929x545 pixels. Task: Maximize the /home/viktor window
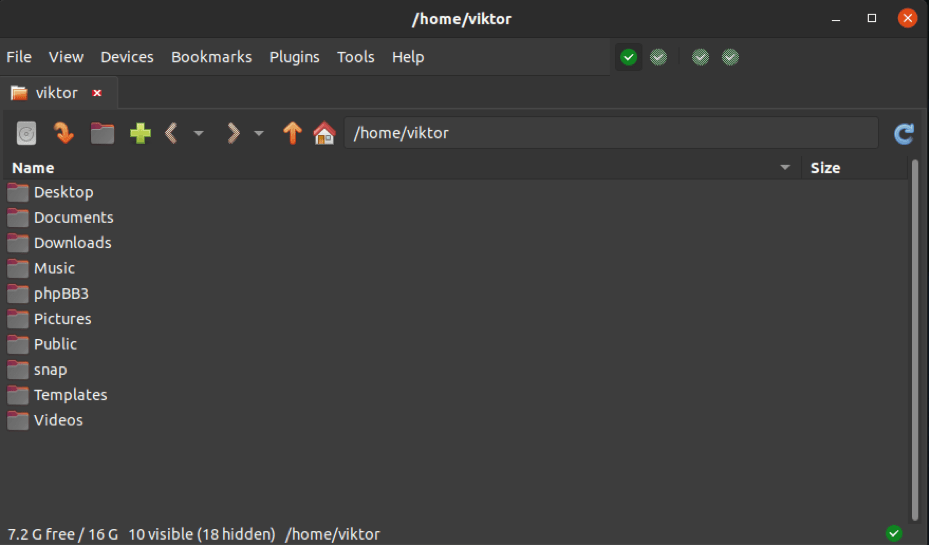(x=872, y=18)
